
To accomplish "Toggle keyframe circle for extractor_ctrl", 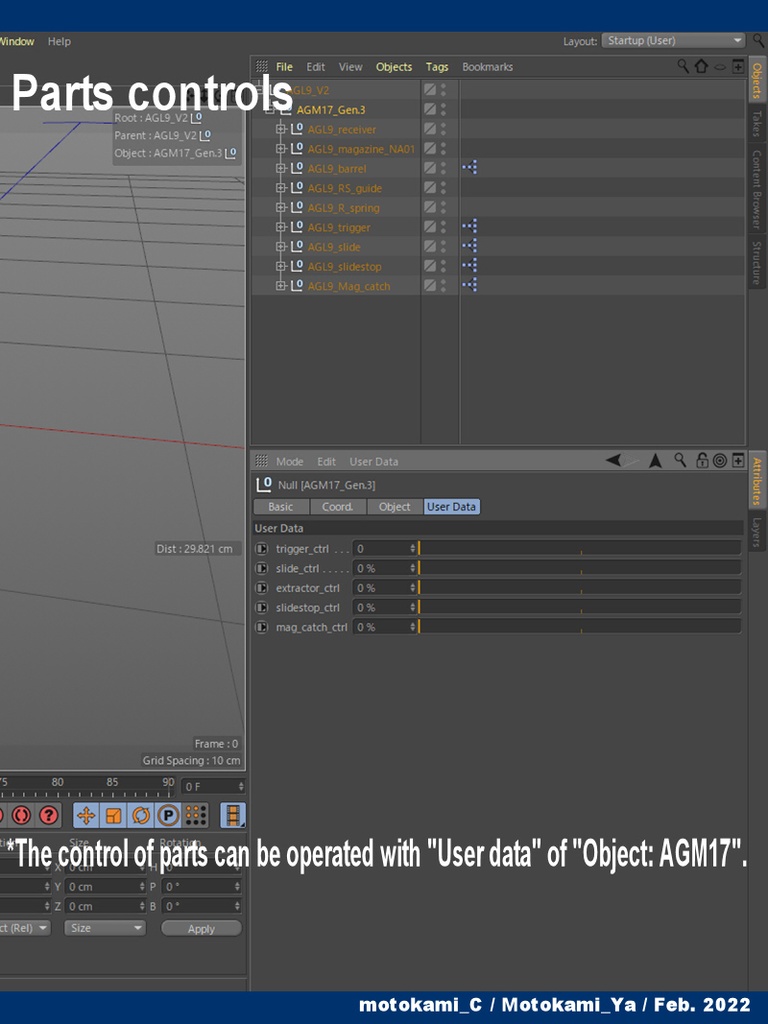I will (x=262, y=588).
